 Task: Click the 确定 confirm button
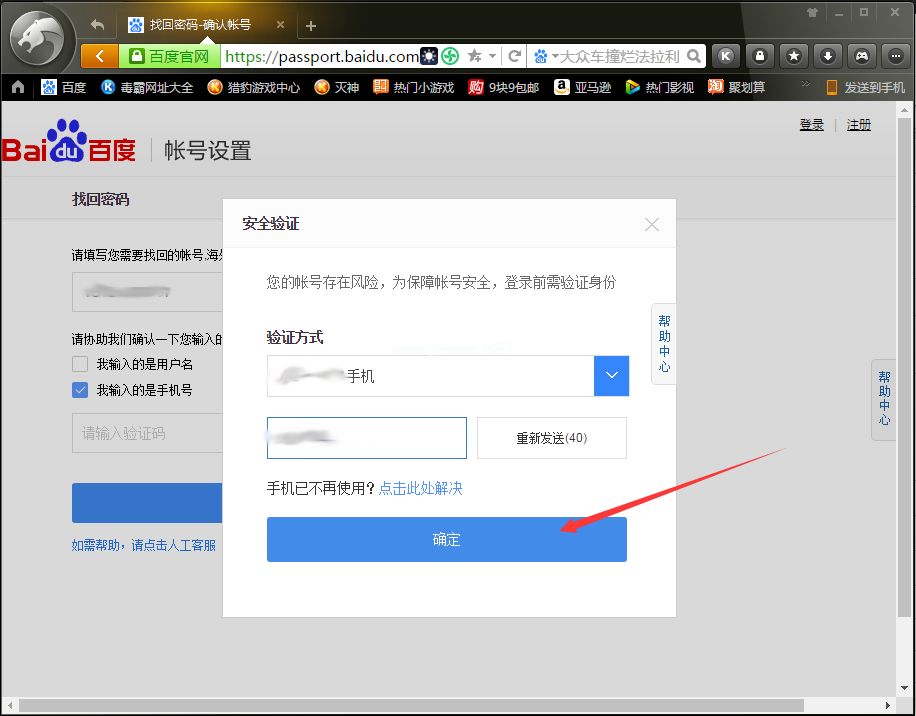point(446,539)
